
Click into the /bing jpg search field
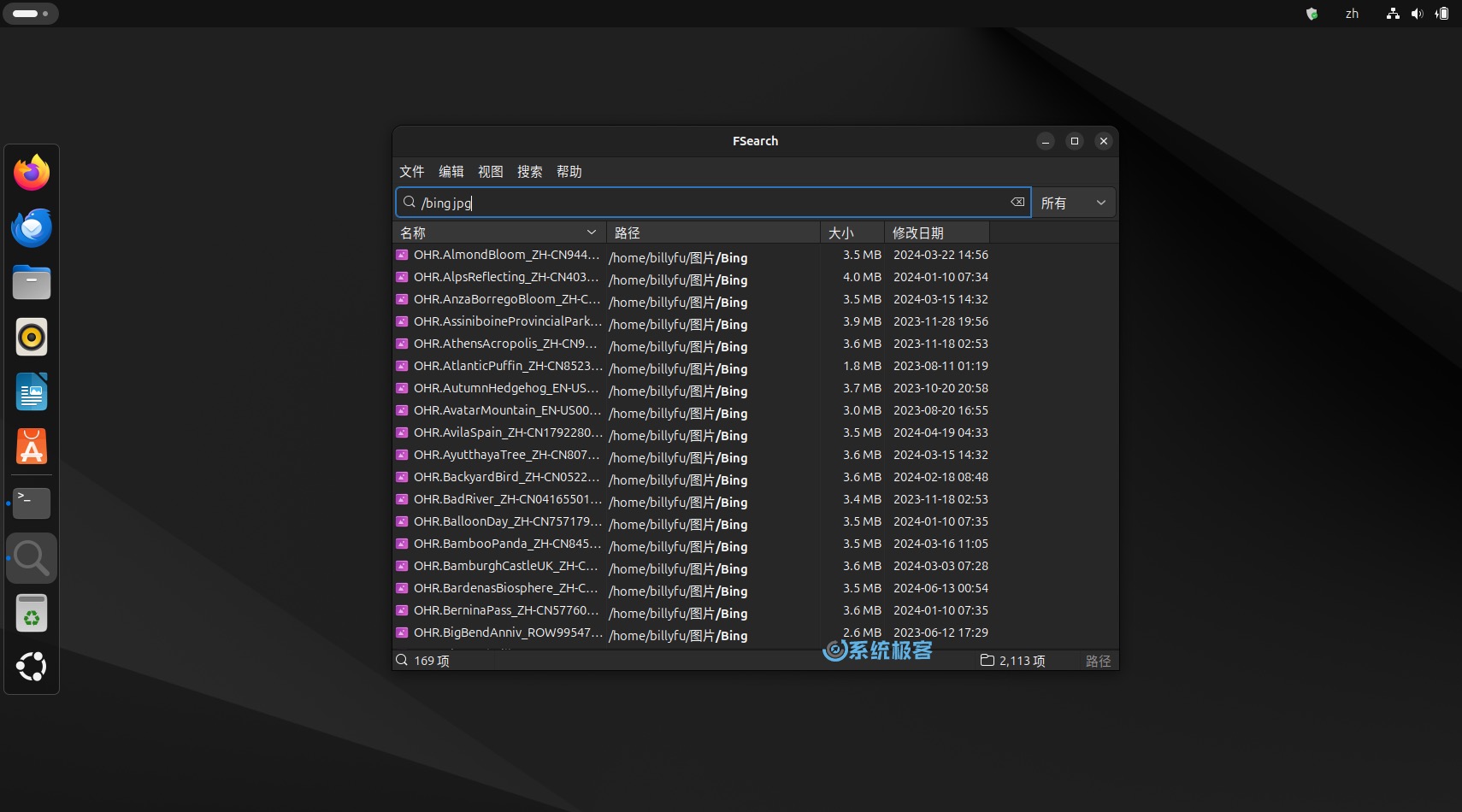pyautogui.click(x=714, y=203)
